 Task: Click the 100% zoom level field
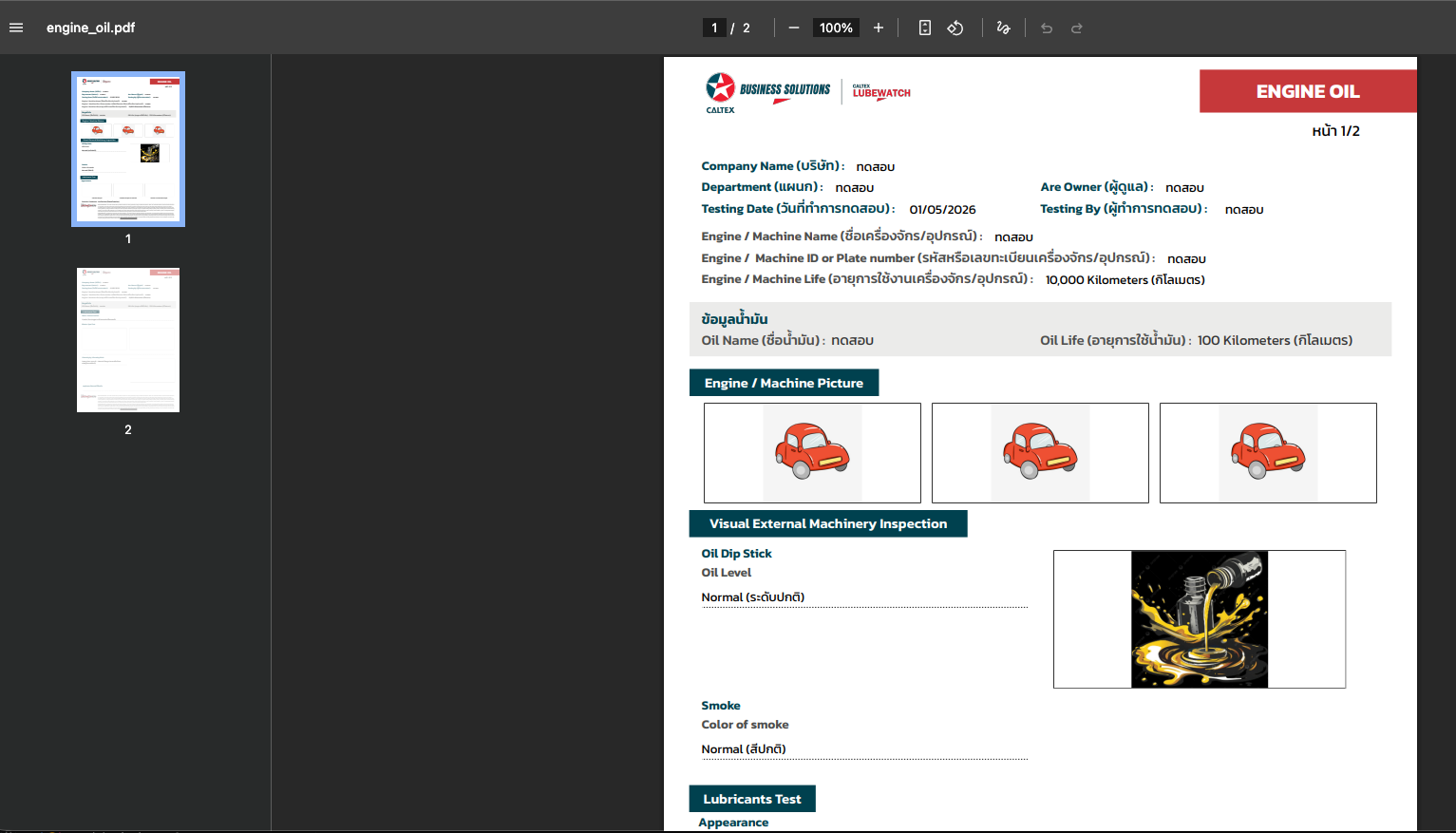tap(836, 28)
